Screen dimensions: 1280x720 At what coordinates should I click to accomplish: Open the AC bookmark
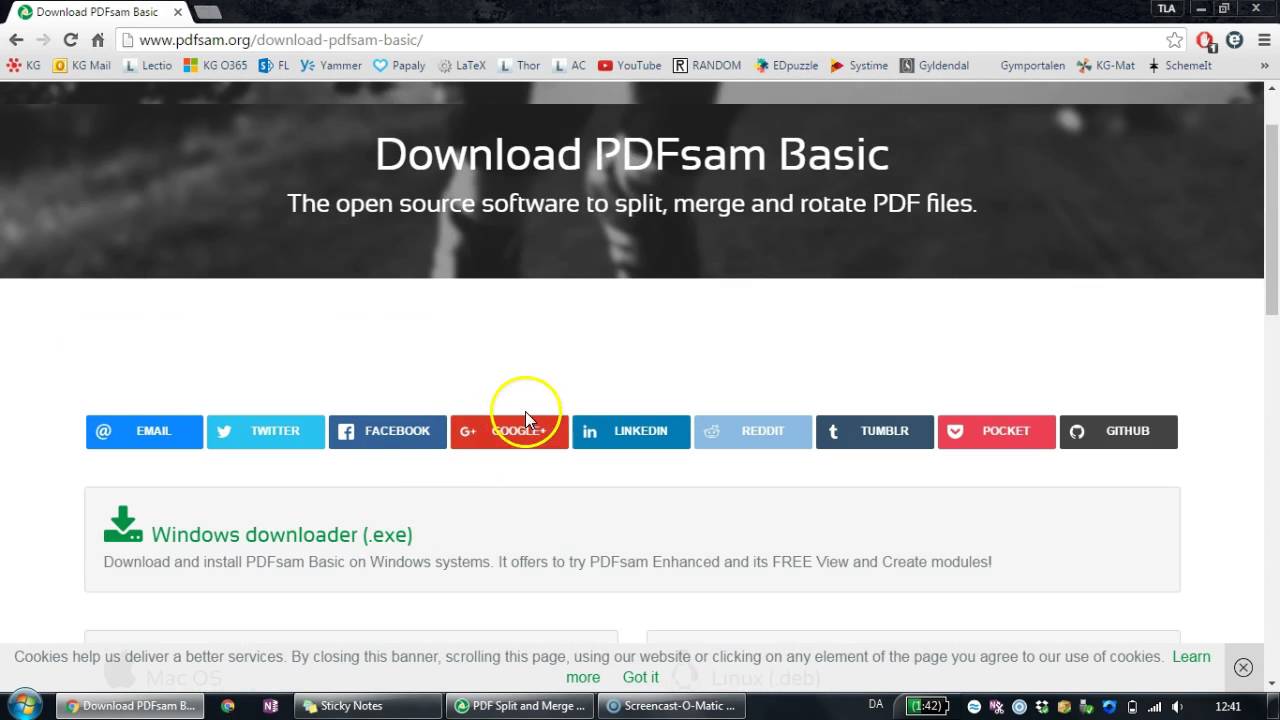point(570,65)
